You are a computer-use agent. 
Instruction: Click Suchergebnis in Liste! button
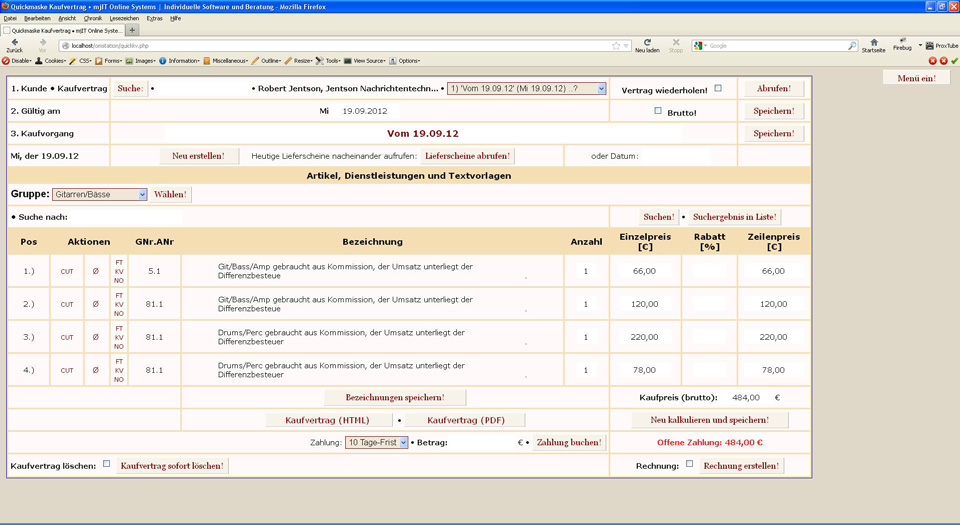click(x=734, y=217)
